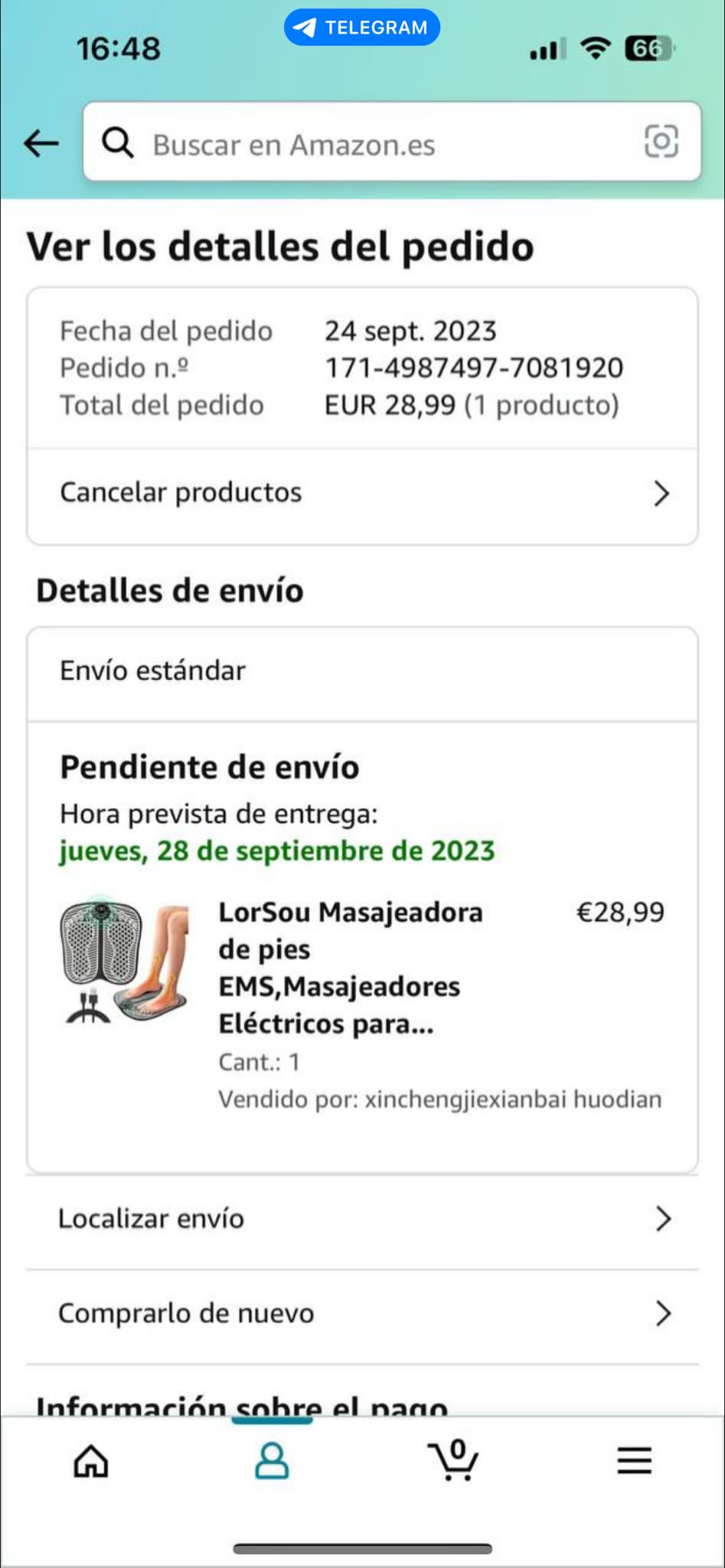Tap the search magnifier icon
Viewport: 725px width, 1568px height.
tap(118, 142)
